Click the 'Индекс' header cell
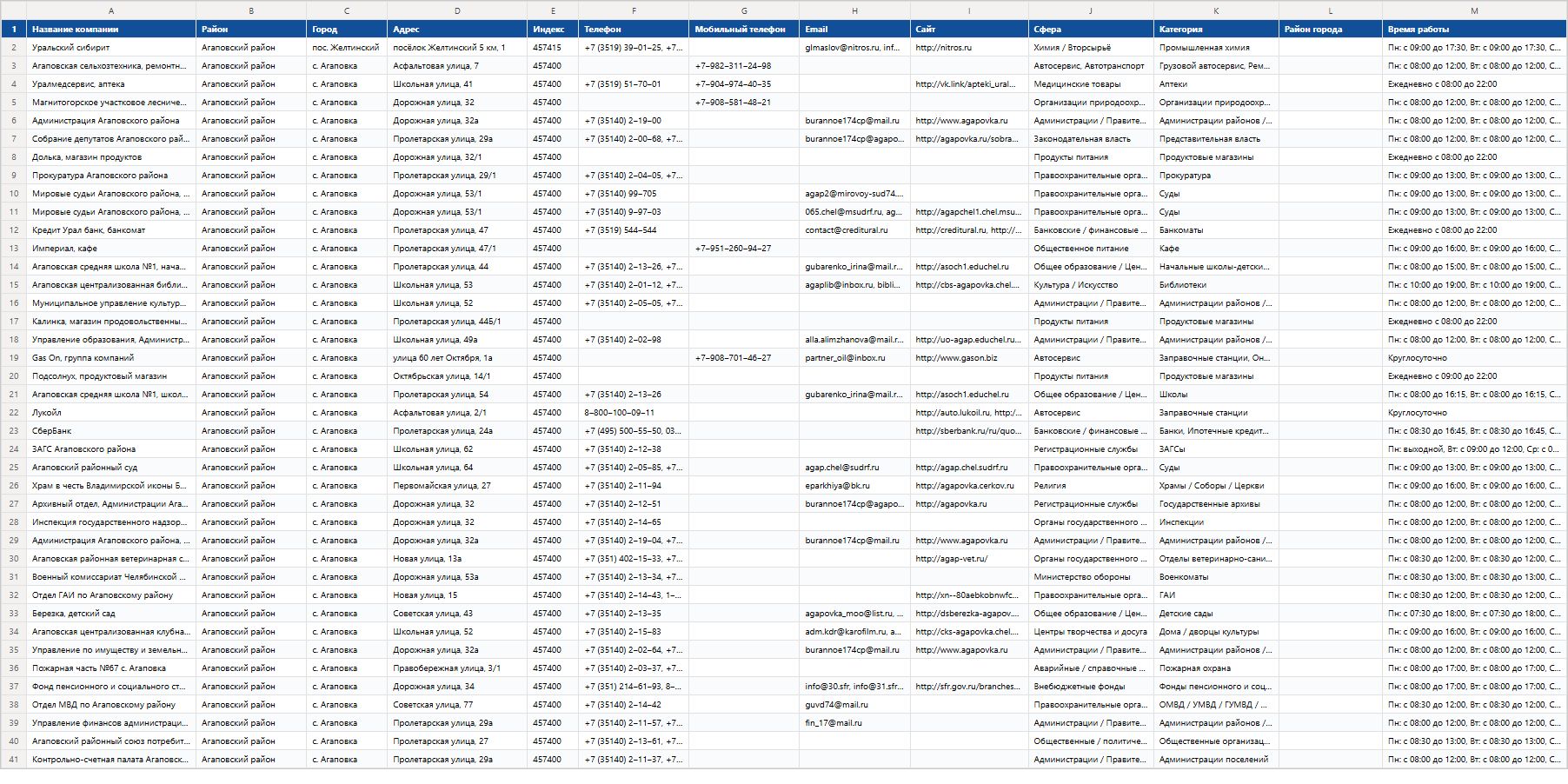 tap(553, 30)
